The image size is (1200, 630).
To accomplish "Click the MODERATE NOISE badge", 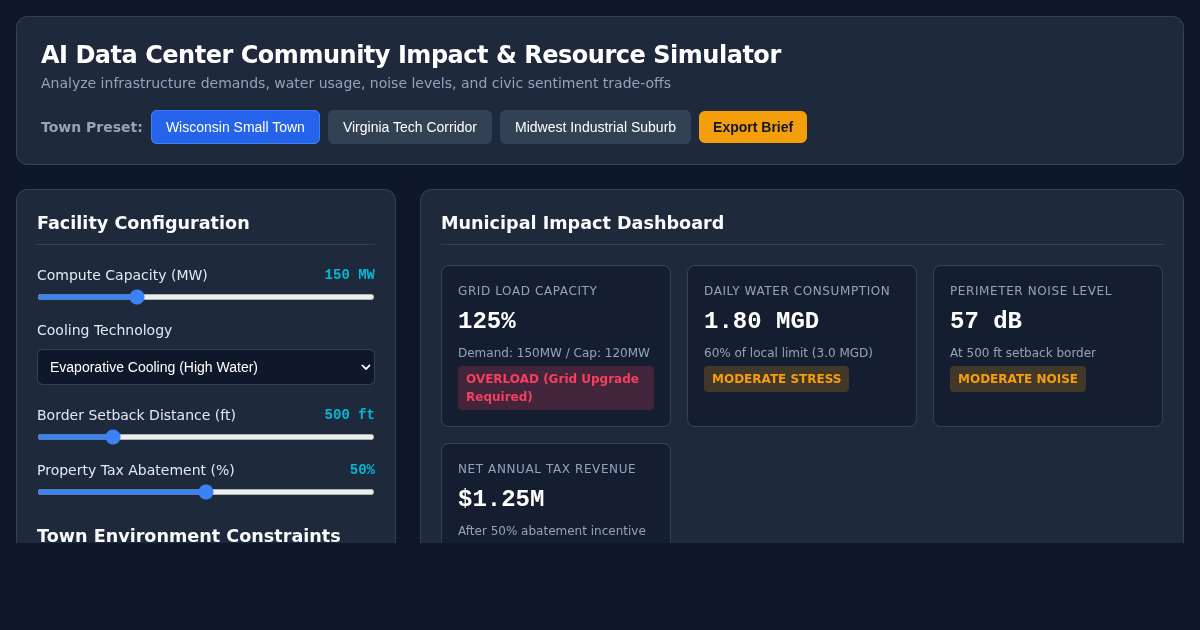I will click(x=1018, y=379).
